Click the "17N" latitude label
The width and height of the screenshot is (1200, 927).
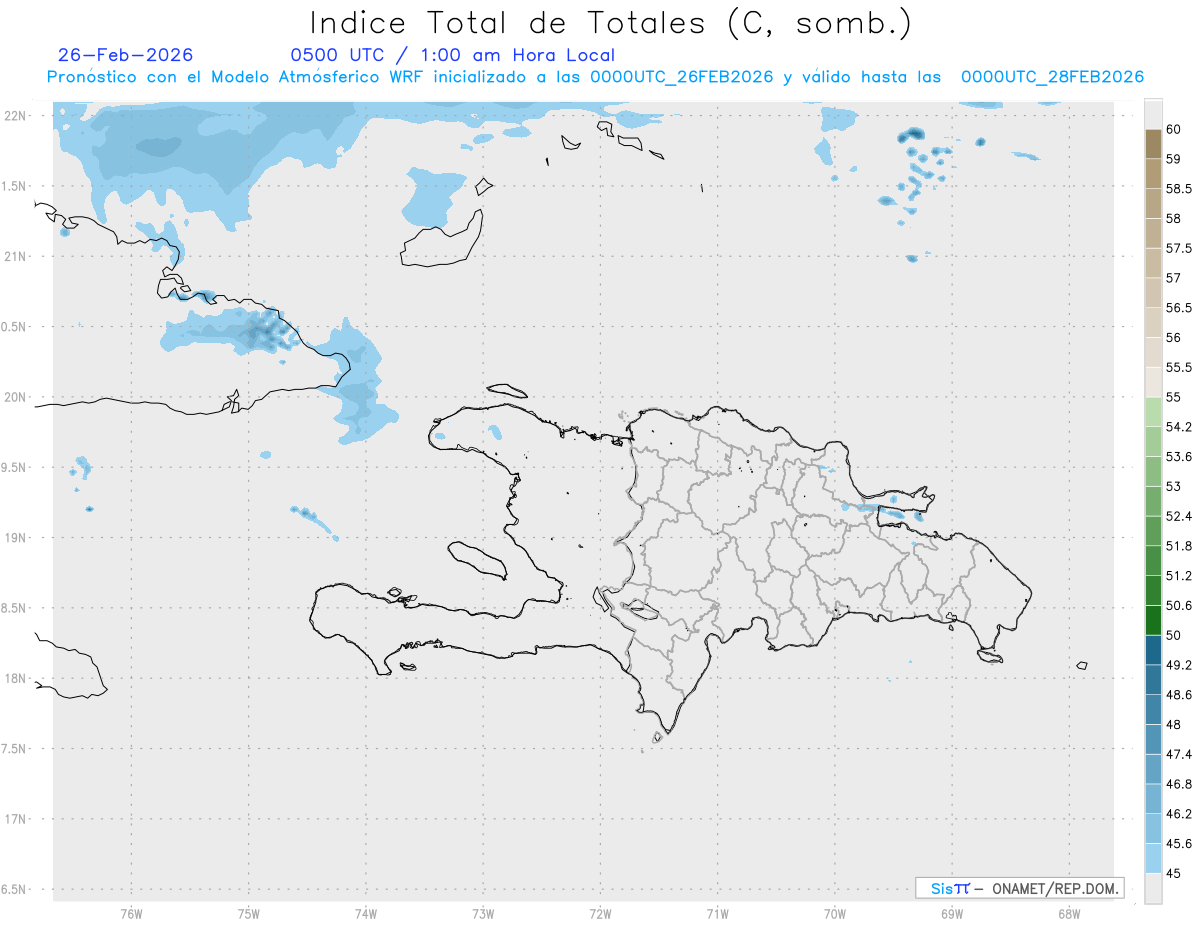click(x=16, y=820)
